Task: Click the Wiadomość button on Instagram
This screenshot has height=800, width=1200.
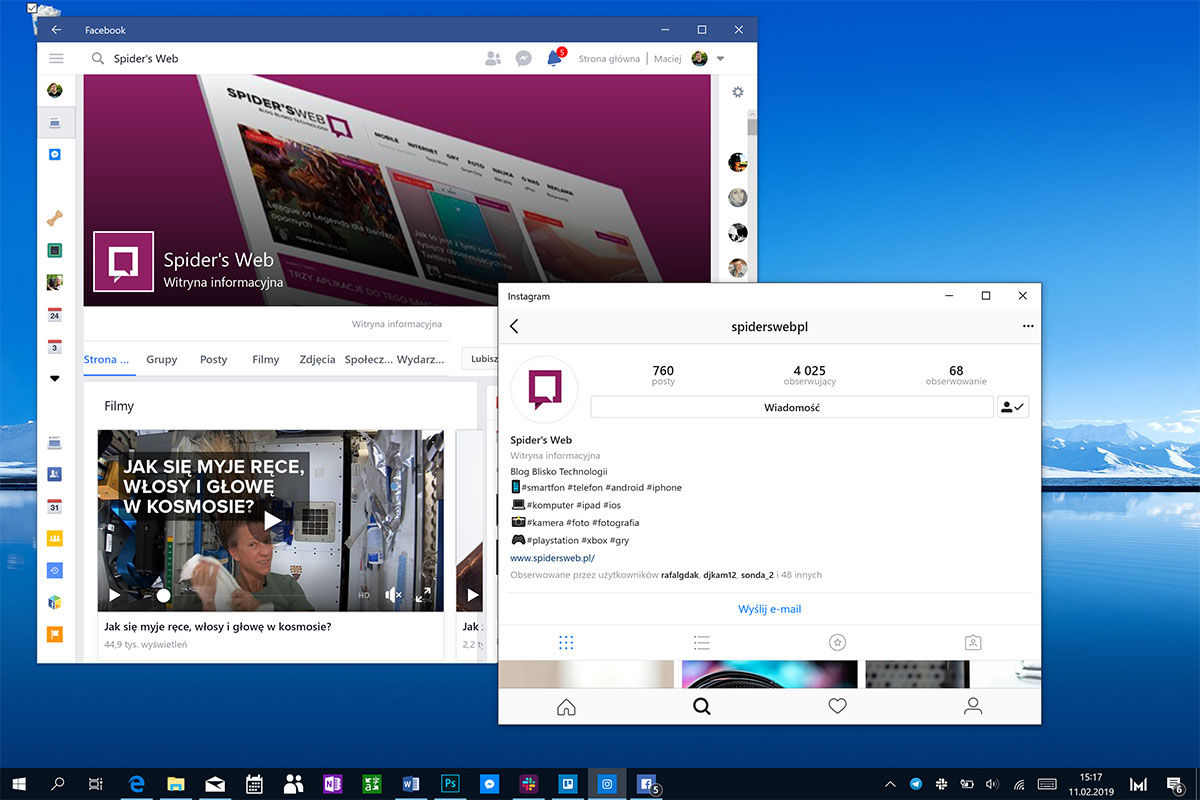Action: tap(792, 407)
